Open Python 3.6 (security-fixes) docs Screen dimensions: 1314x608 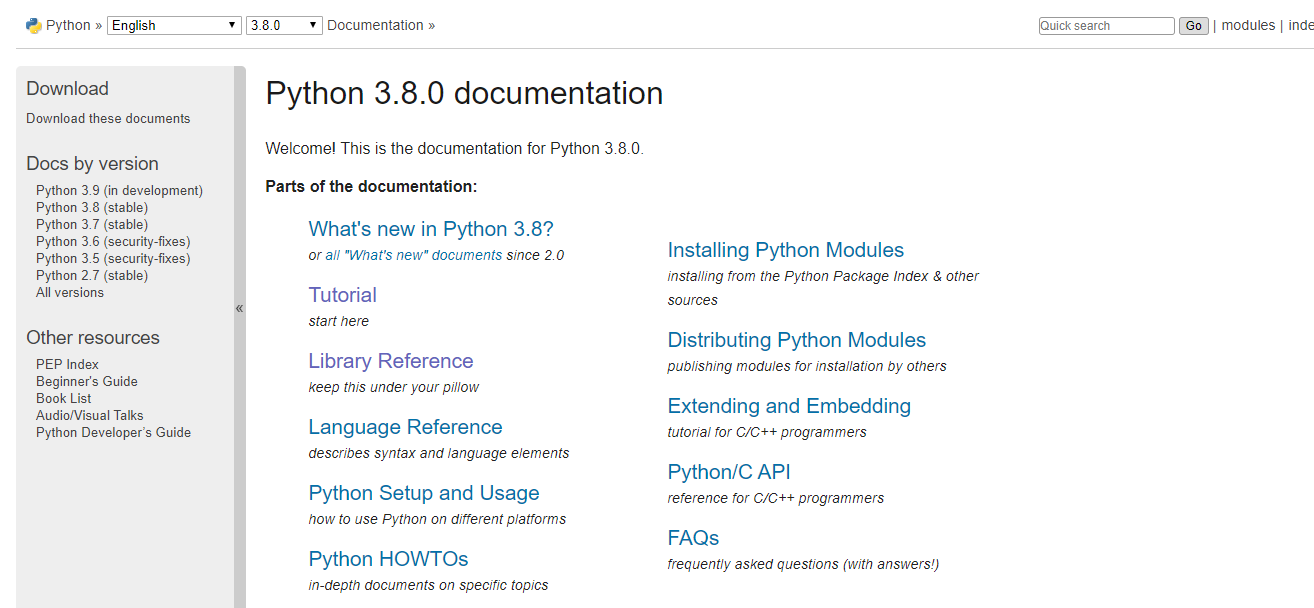[113, 241]
